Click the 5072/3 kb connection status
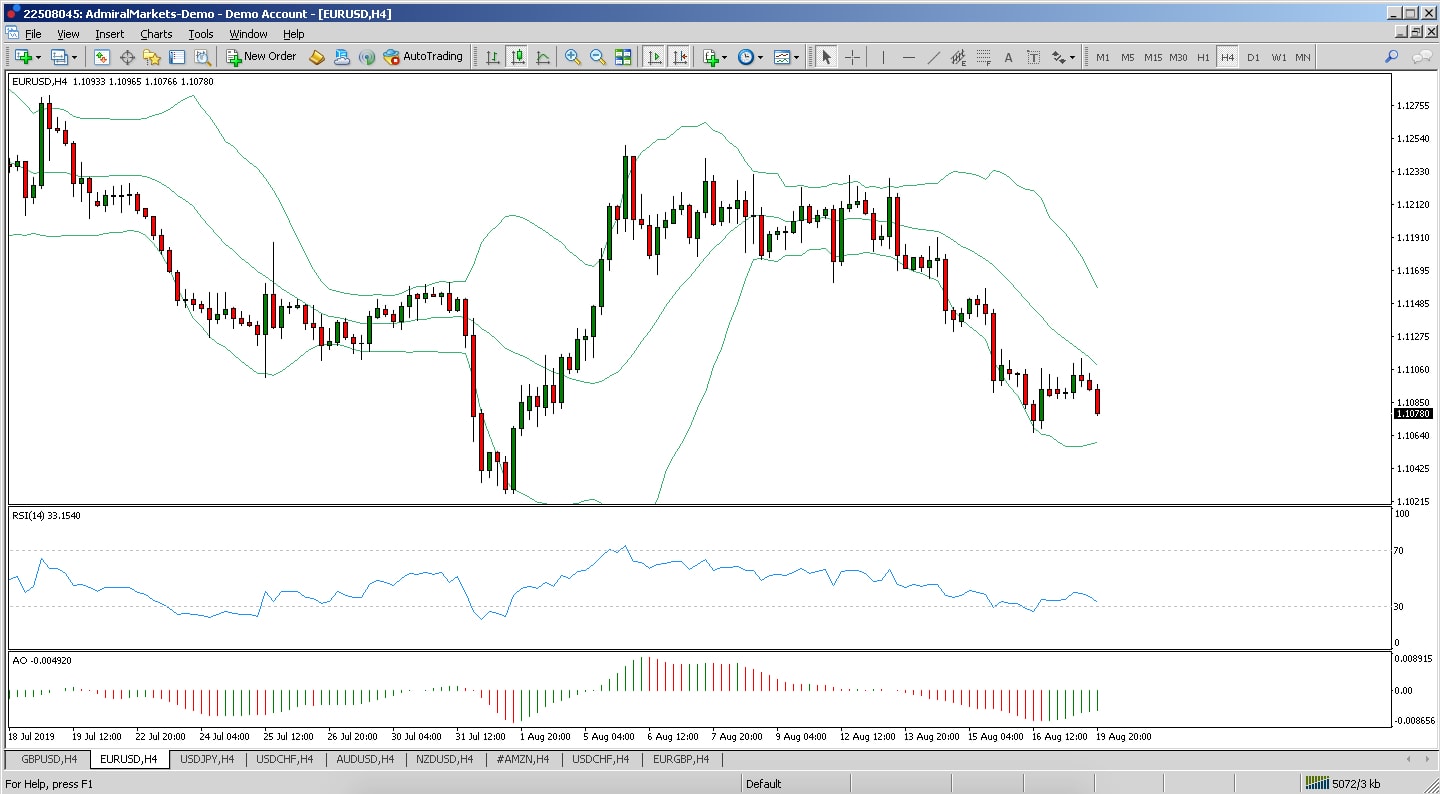 pos(1345,784)
